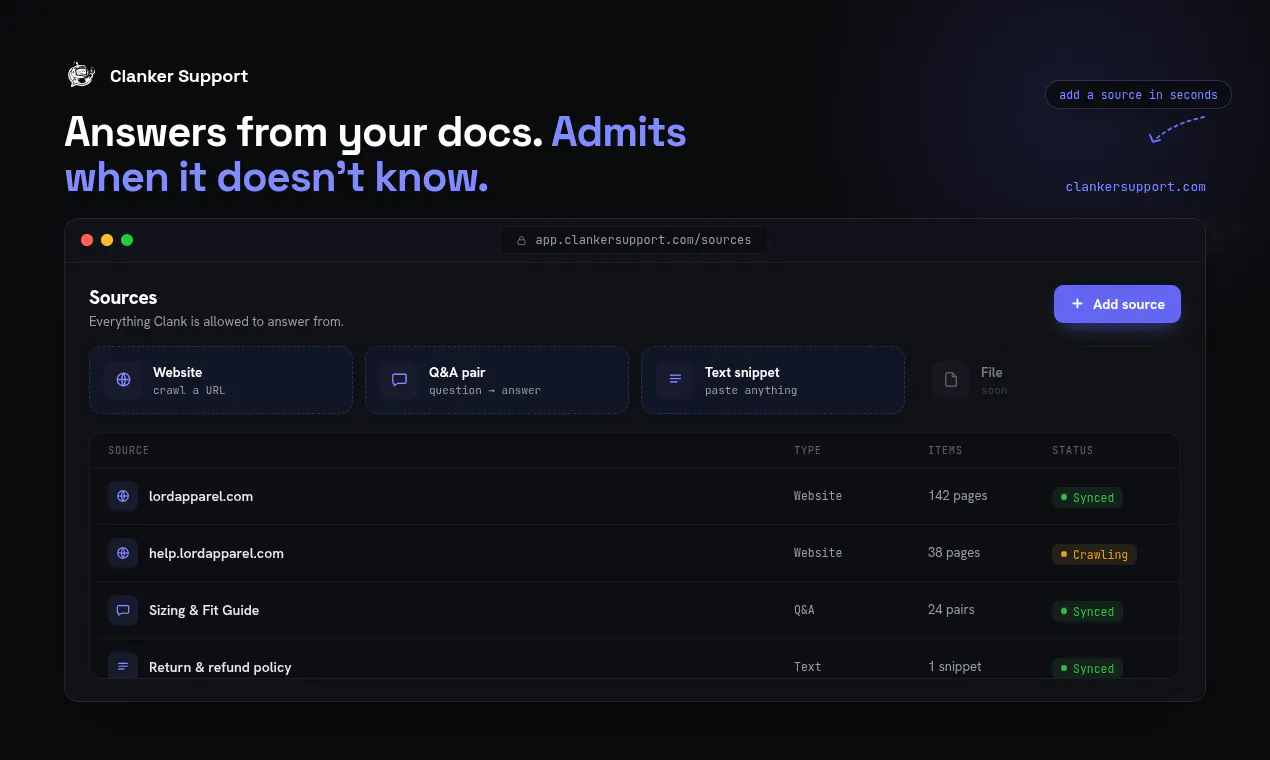Image resolution: width=1270 pixels, height=760 pixels.
Task: Click the plus icon in Add source button
Action: pyautogui.click(x=1077, y=304)
